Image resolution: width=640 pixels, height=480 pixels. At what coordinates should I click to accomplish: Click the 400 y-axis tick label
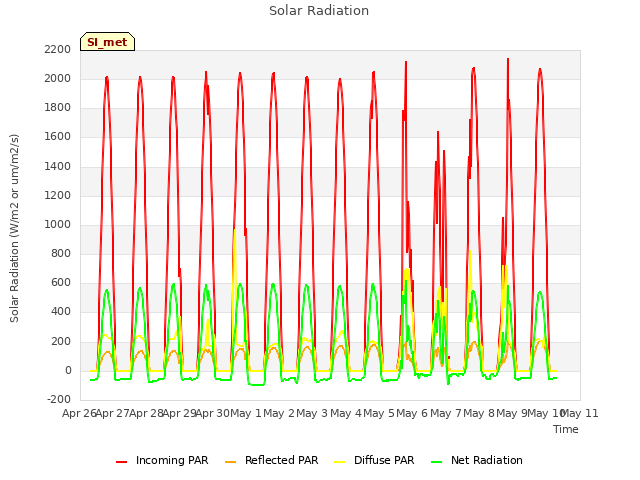pyautogui.click(x=61, y=312)
